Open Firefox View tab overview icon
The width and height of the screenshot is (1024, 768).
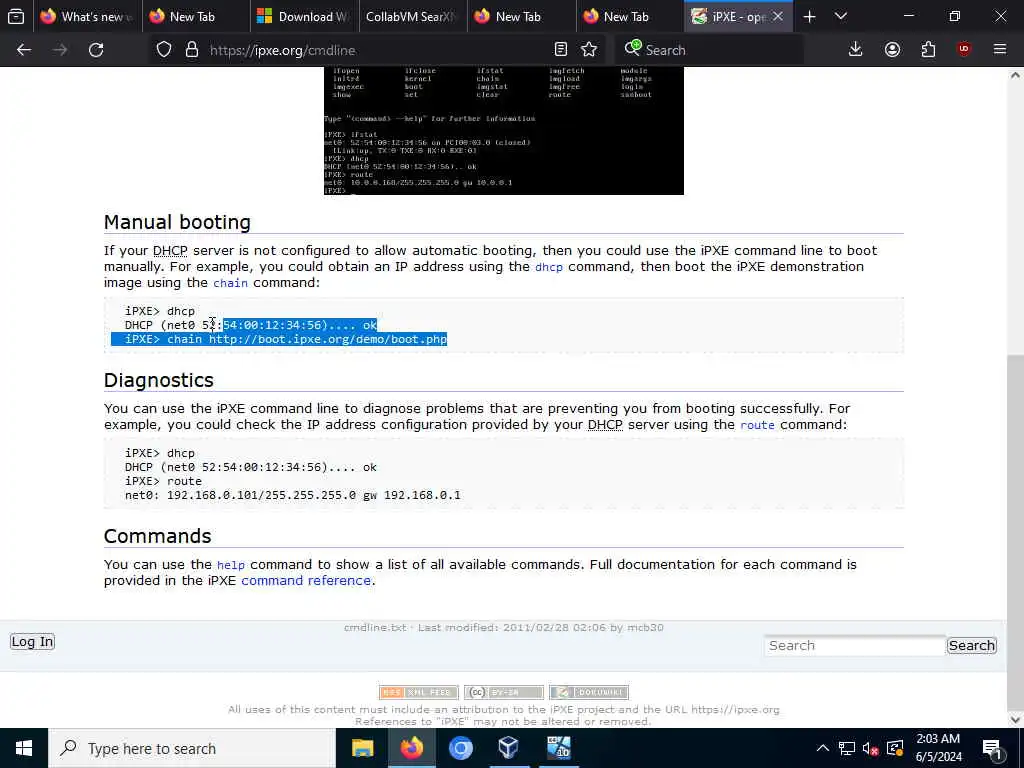(16, 16)
